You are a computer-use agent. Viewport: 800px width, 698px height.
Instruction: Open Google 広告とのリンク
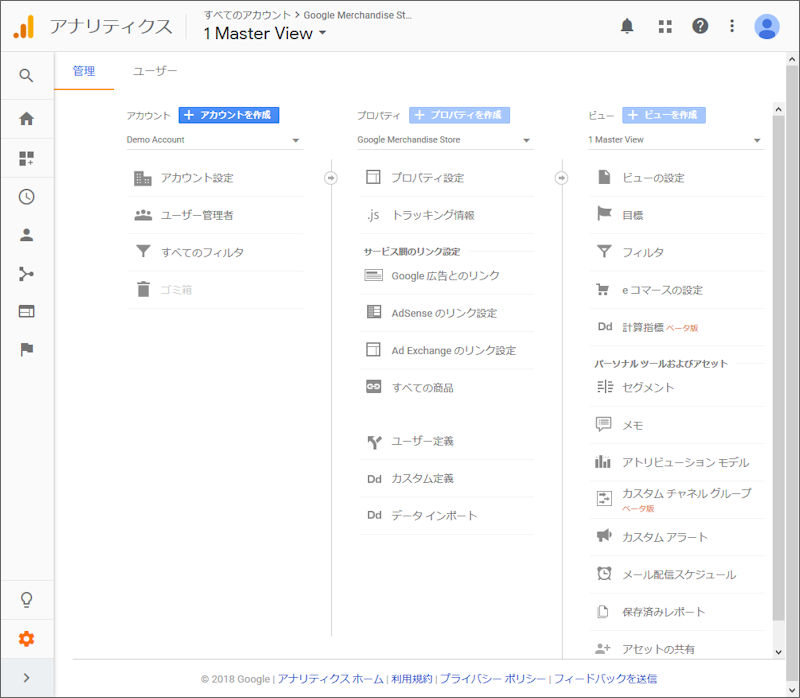pos(447,276)
